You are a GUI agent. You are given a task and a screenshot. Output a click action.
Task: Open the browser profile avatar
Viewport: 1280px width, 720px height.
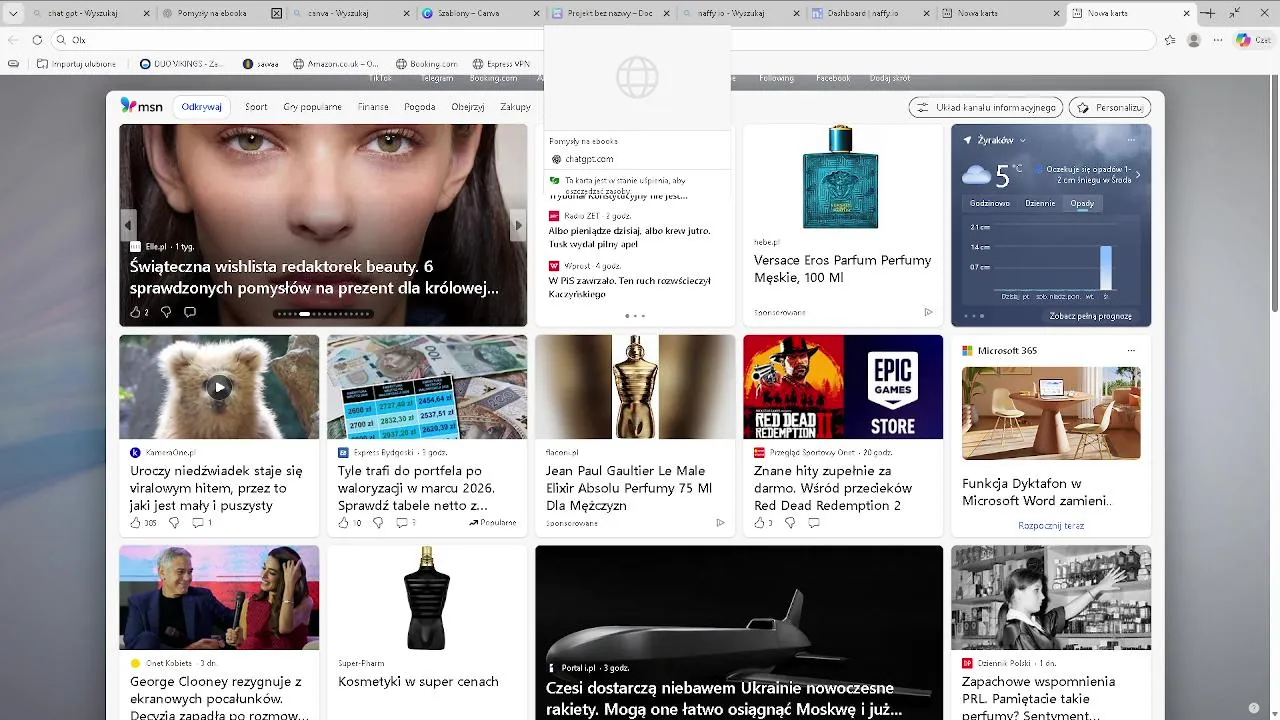[1193, 40]
